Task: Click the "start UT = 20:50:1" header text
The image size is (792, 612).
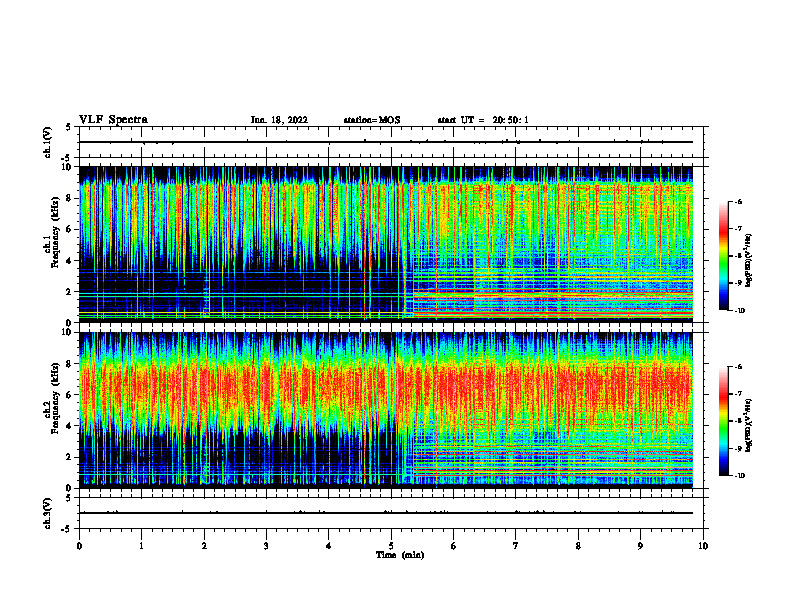Action: pyautogui.click(x=483, y=120)
